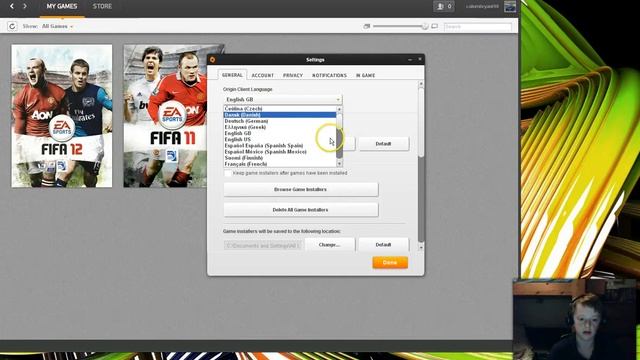Choose Greek from the language list
The width and height of the screenshot is (640, 360).
[280, 127]
